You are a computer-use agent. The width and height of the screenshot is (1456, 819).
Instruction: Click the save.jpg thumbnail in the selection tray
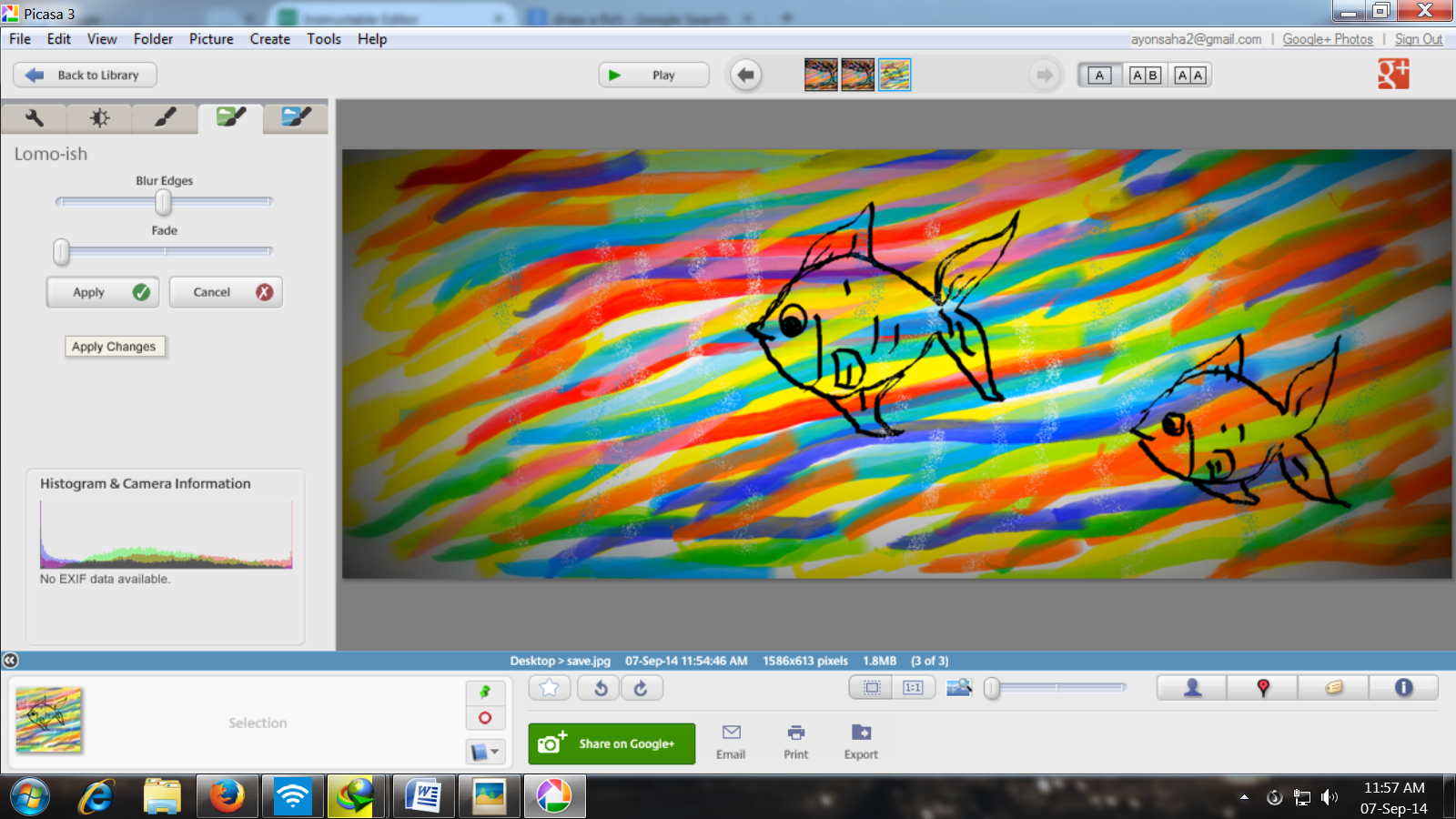[49, 720]
